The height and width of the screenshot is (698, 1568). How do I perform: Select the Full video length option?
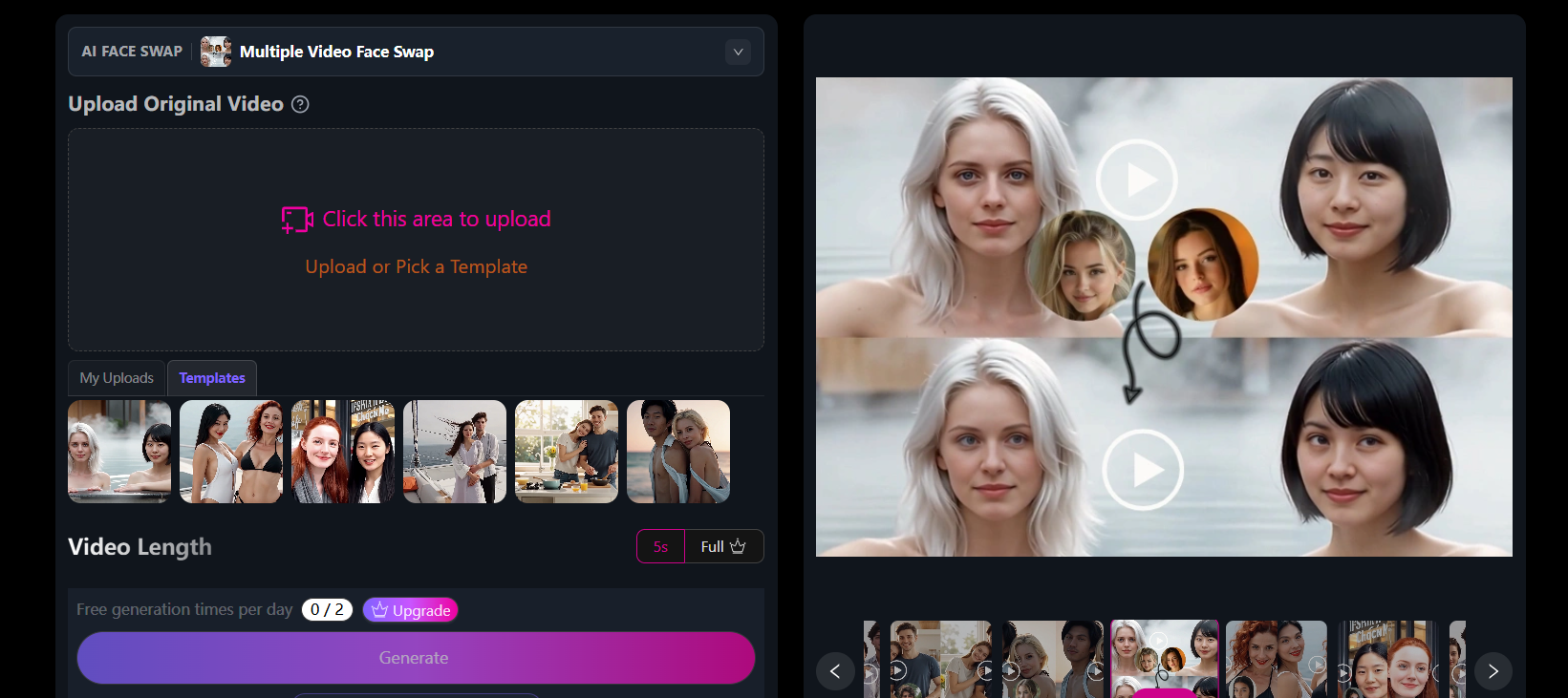pos(723,547)
